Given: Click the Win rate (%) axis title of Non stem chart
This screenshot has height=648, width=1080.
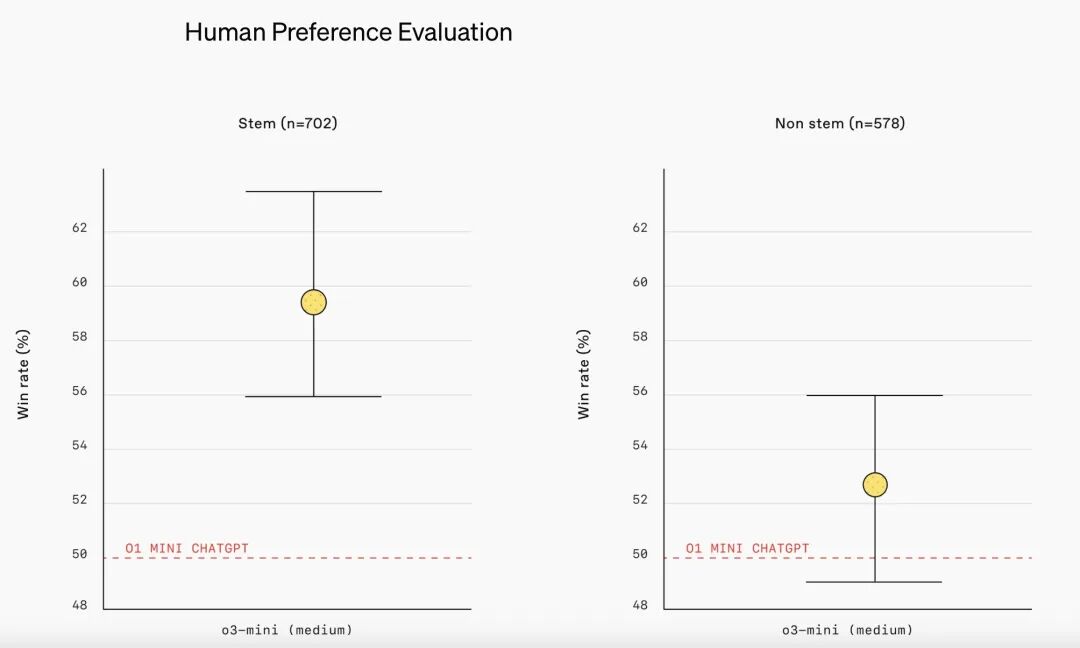Looking at the screenshot, I should pos(583,374).
